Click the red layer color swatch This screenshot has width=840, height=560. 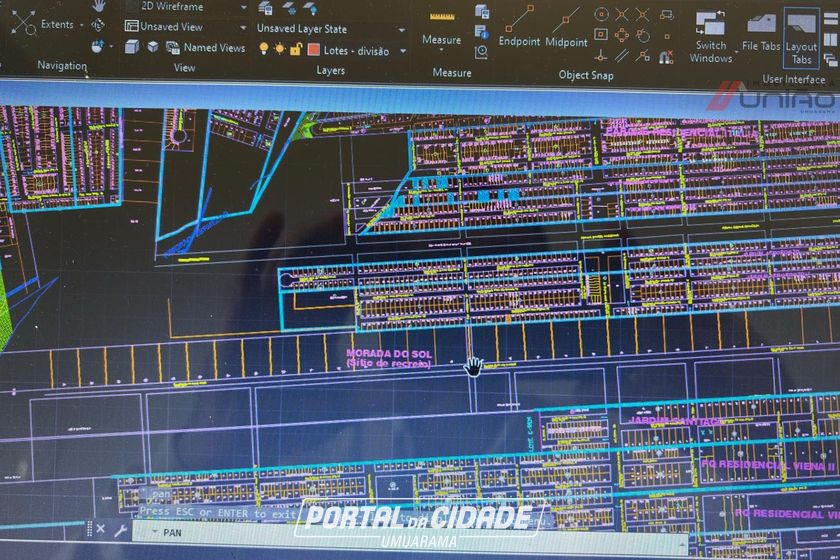click(314, 48)
